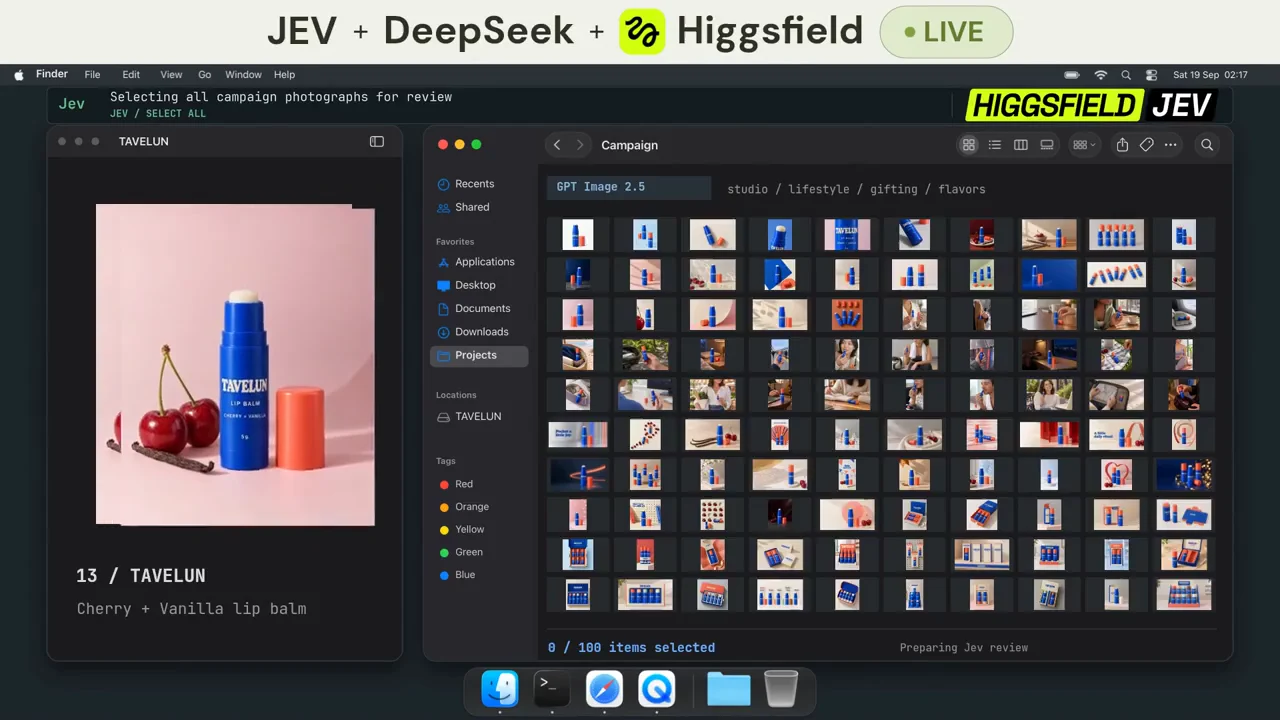Screen dimensions: 1280x720
Task: Click the LIVE badge in top banner
Action: click(946, 32)
